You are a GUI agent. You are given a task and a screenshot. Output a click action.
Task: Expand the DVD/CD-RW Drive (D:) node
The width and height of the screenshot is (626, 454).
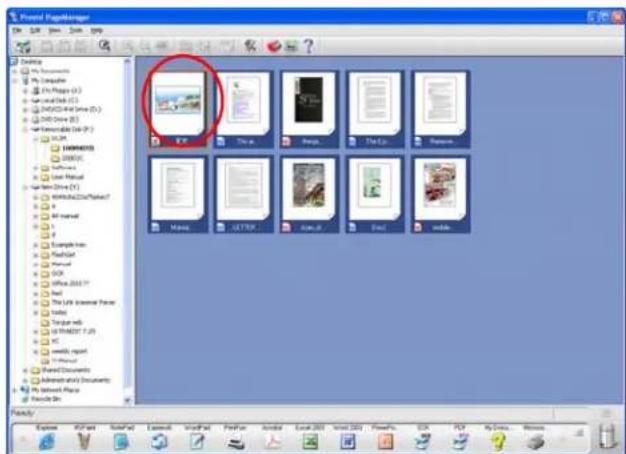pos(25,110)
